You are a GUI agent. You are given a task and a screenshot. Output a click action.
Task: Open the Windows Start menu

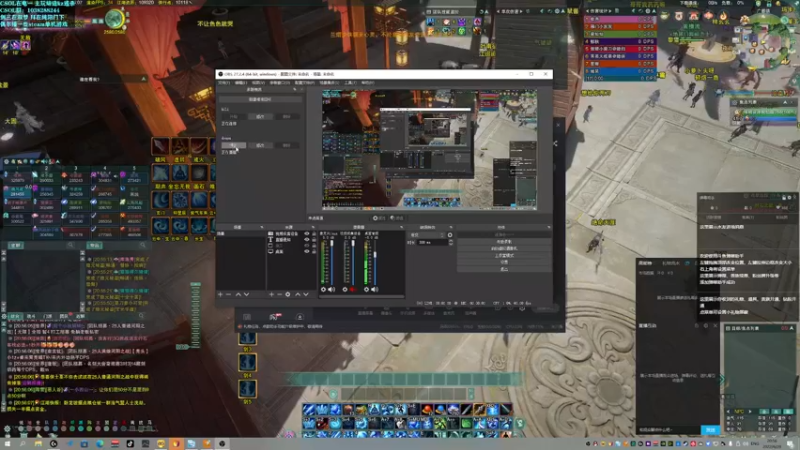7,443
